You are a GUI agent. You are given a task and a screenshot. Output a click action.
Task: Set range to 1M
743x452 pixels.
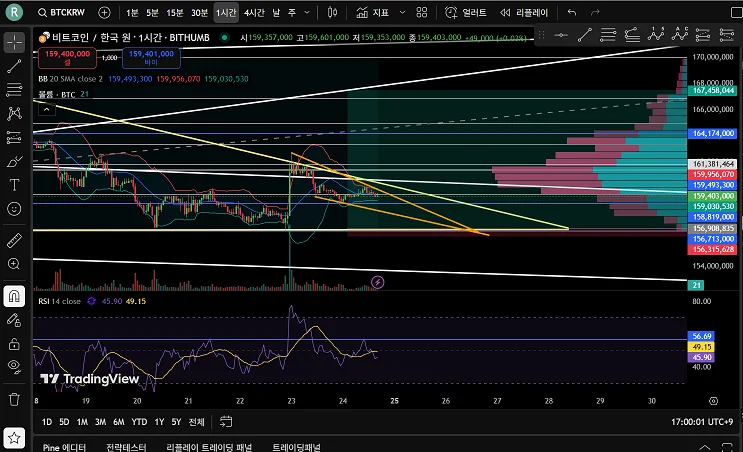click(82, 422)
